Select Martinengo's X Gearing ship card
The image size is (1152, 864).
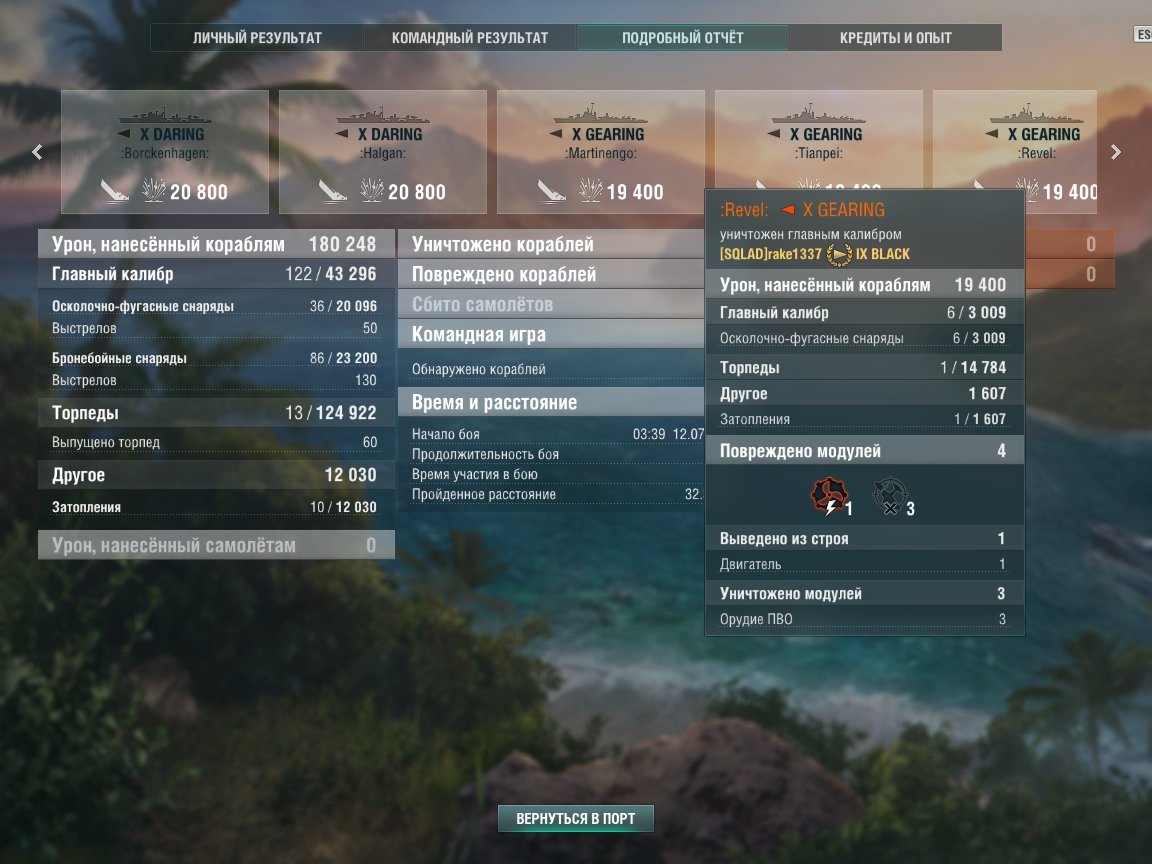coord(601,152)
